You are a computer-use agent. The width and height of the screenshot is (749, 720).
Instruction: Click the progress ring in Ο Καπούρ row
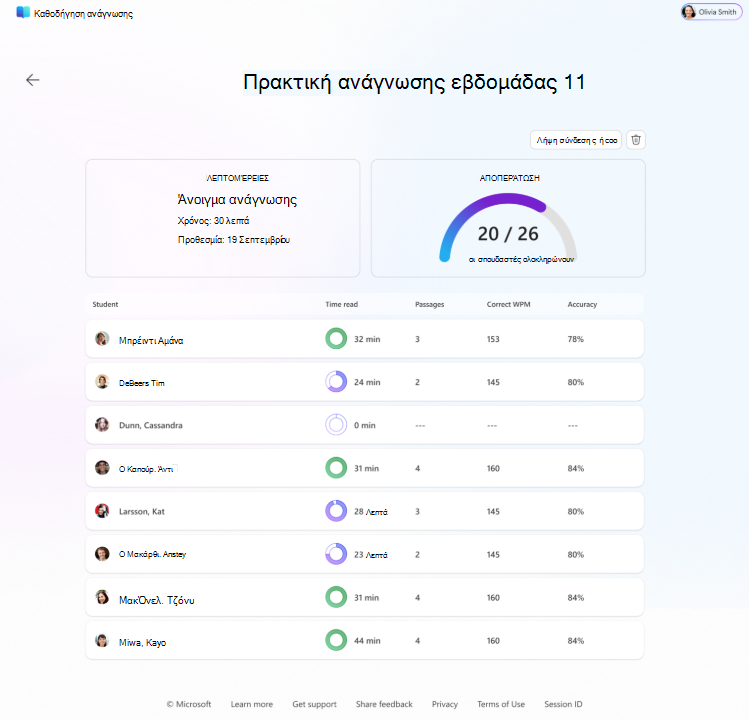[x=336, y=468]
